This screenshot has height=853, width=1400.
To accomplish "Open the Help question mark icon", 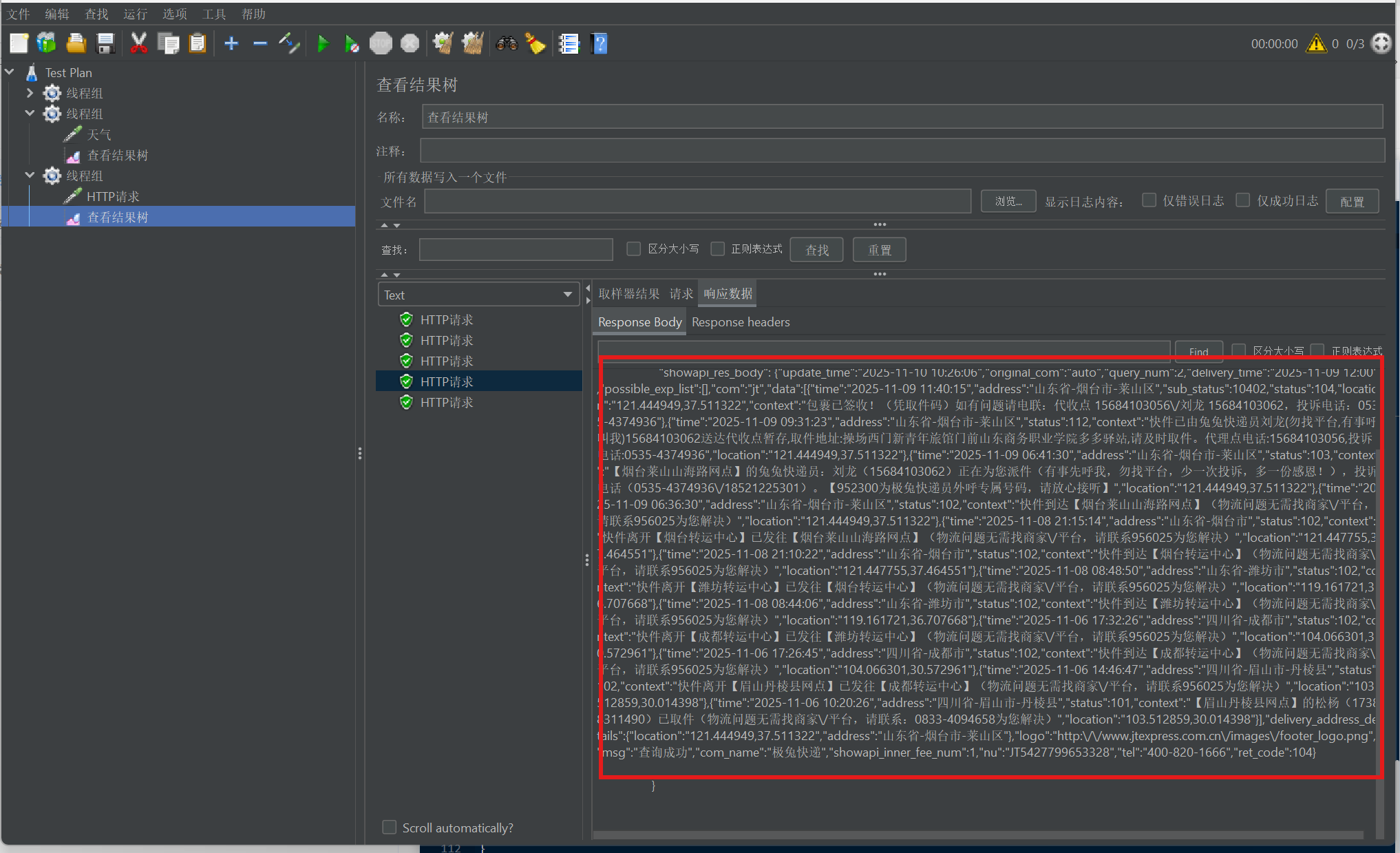I will [600, 44].
